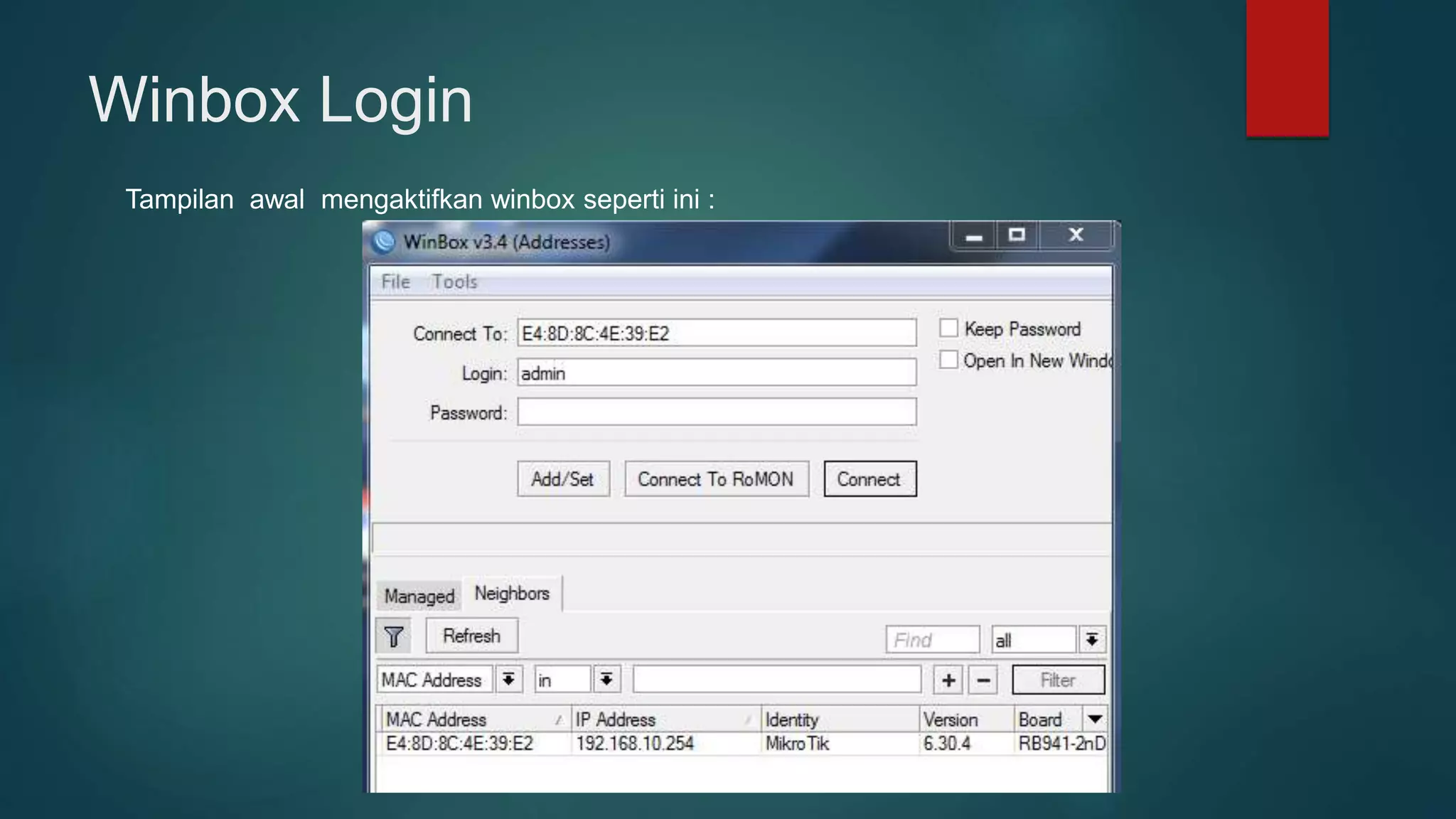
Task: Check Open In New Window option
Action: tap(948, 360)
